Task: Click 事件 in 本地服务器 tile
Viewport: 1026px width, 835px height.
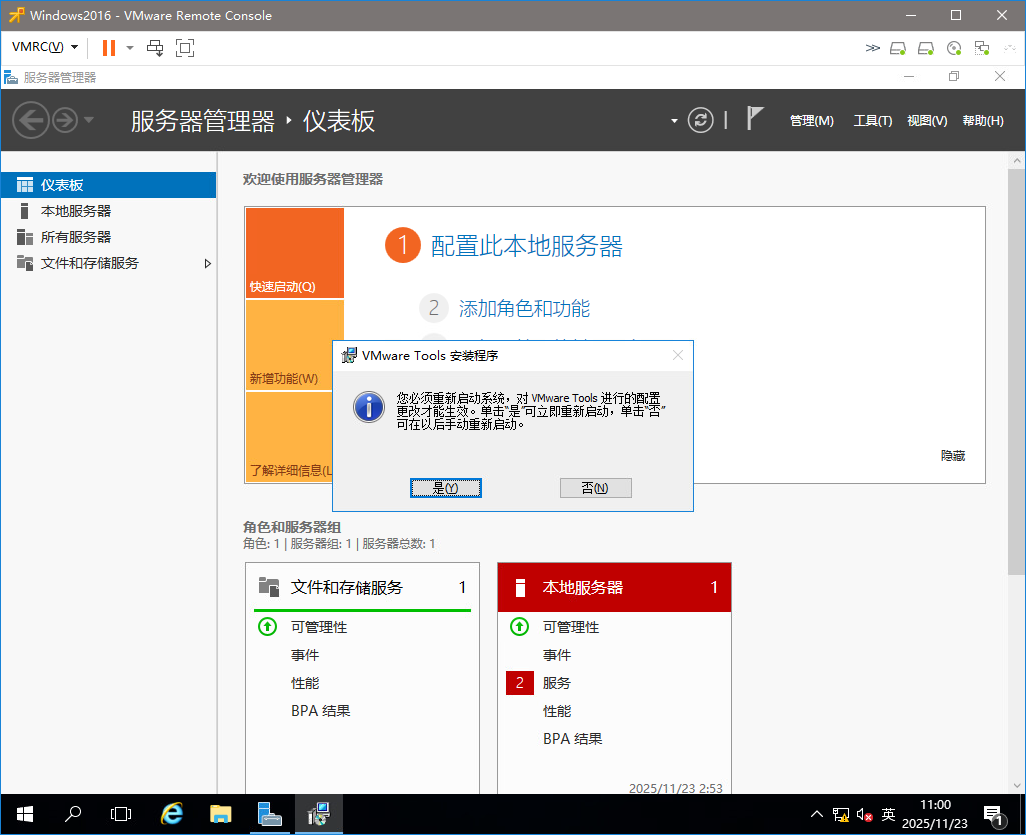Action: 557,655
